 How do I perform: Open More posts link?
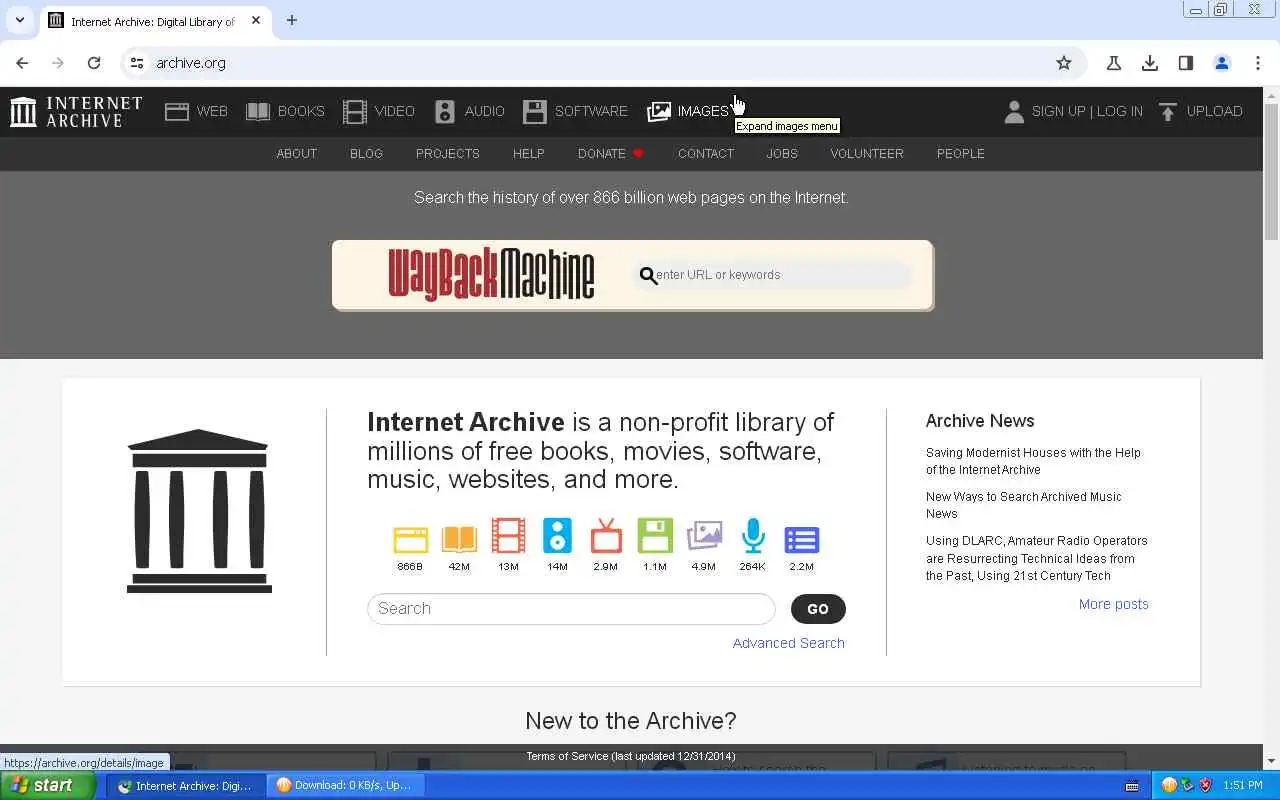(x=1113, y=604)
